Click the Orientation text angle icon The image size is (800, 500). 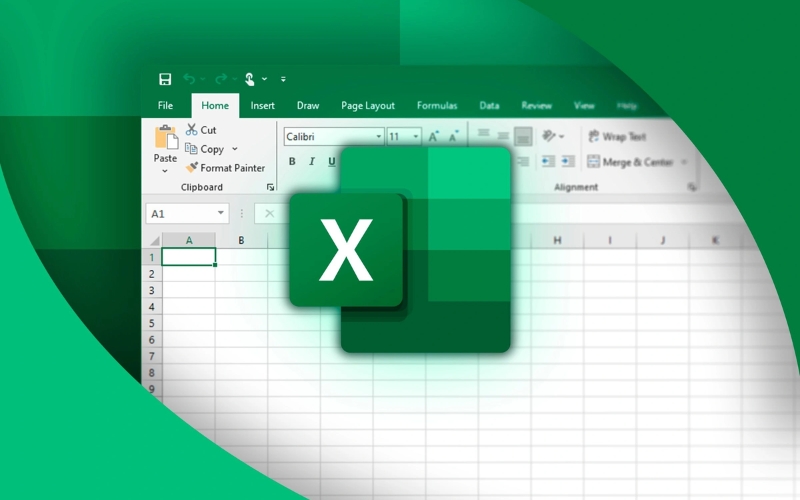[x=550, y=136]
